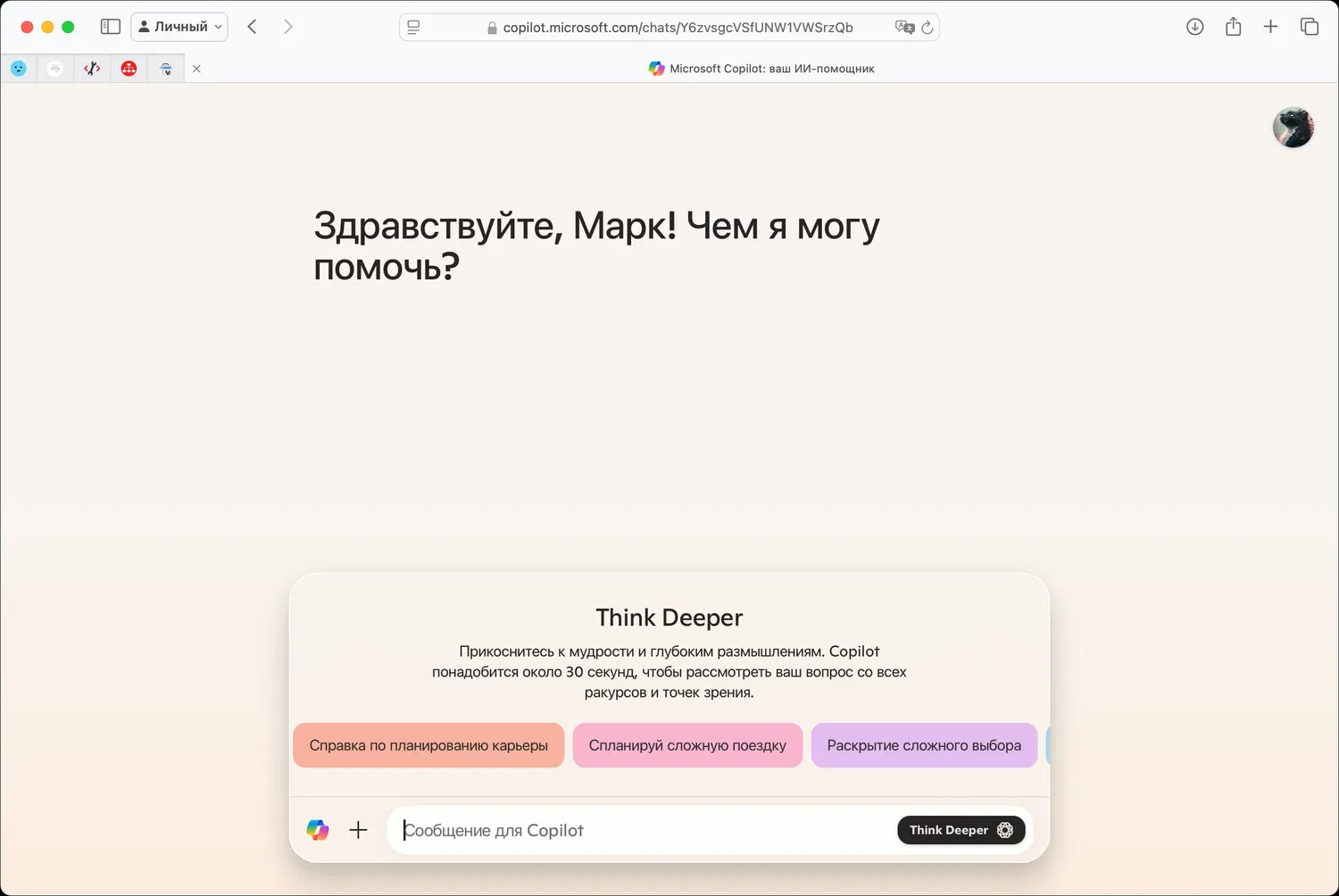The height and width of the screenshot is (896, 1339).
Task: Open the blue smiley face pinned tab
Action: point(19,69)
